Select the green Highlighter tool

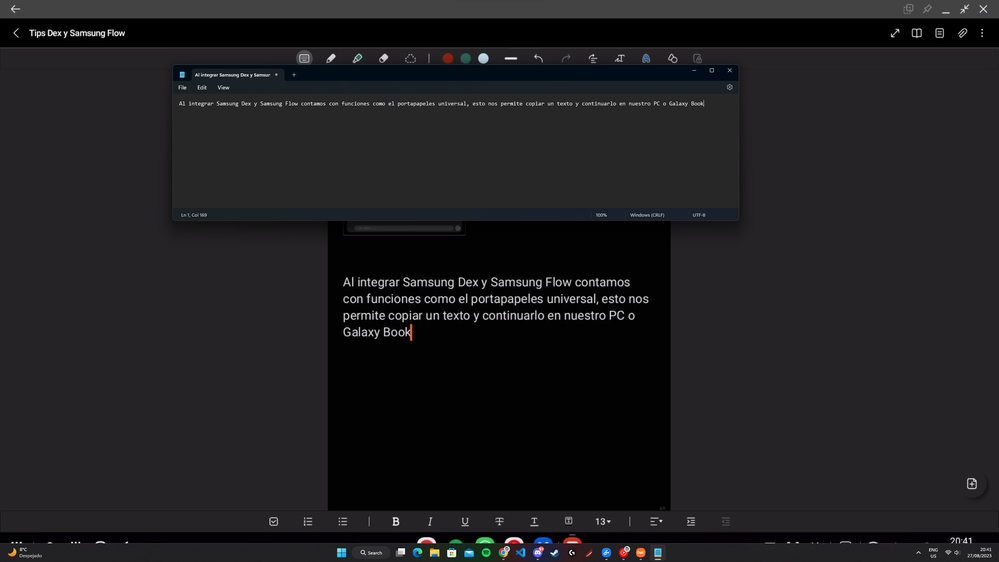[x=357, y=58]
